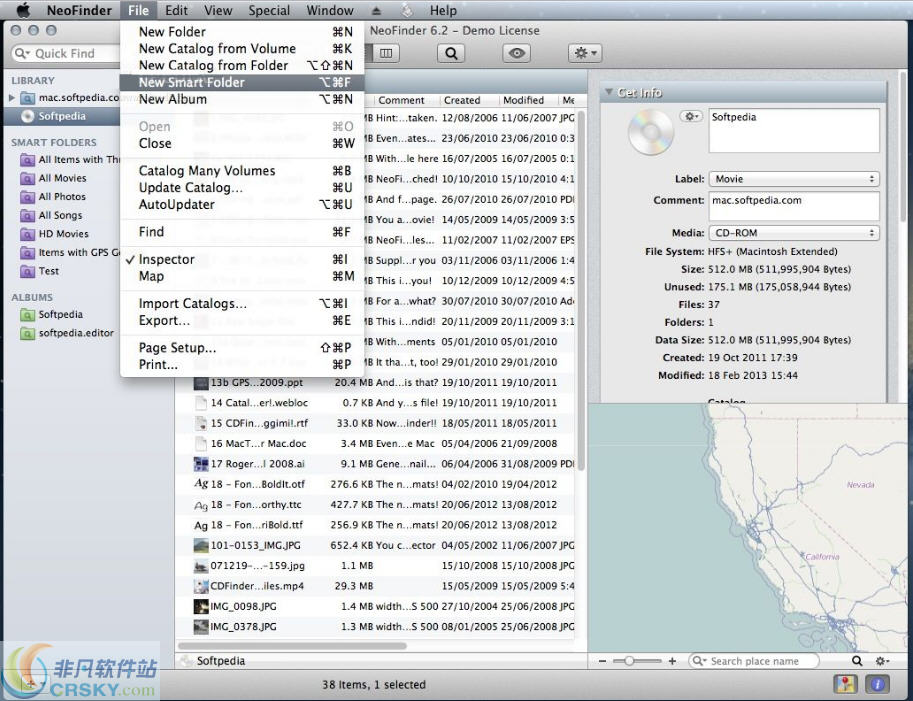This screenshot has width=913, height=701.
Task: Click map zoom out minus button
Action: click(x=602, y=661)
